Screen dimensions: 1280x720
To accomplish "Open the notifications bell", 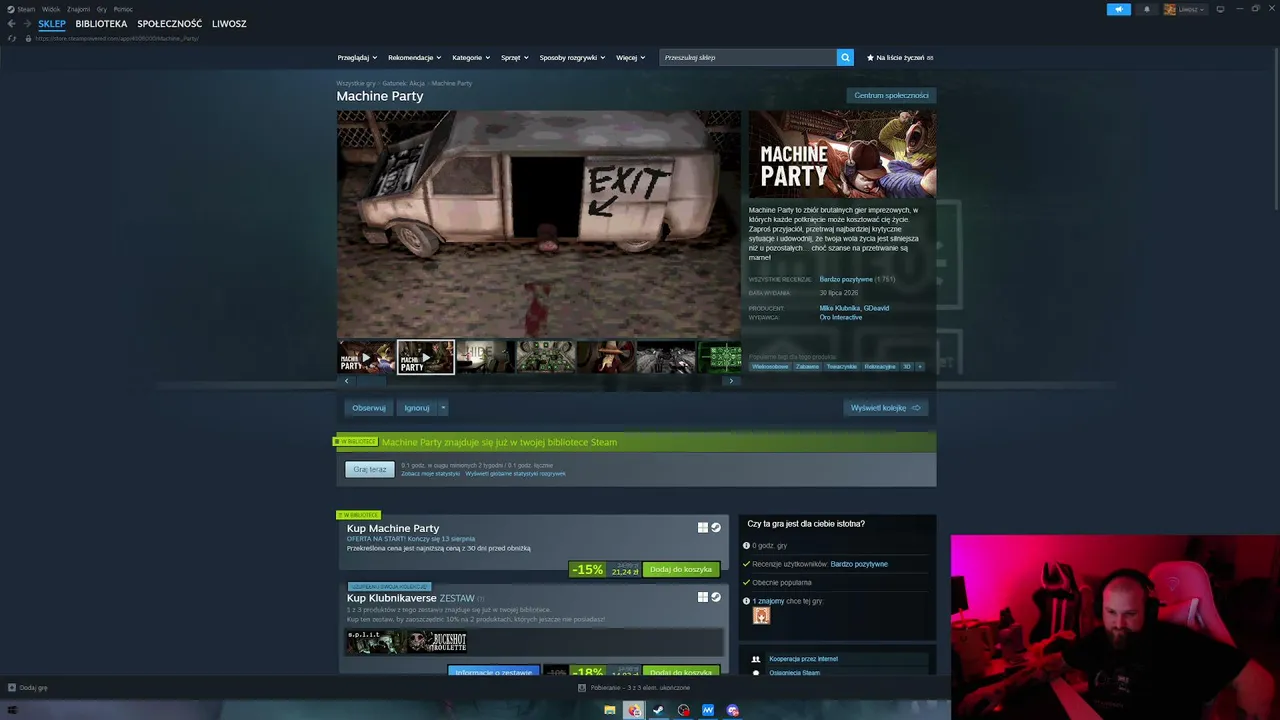I will 1147,9.
